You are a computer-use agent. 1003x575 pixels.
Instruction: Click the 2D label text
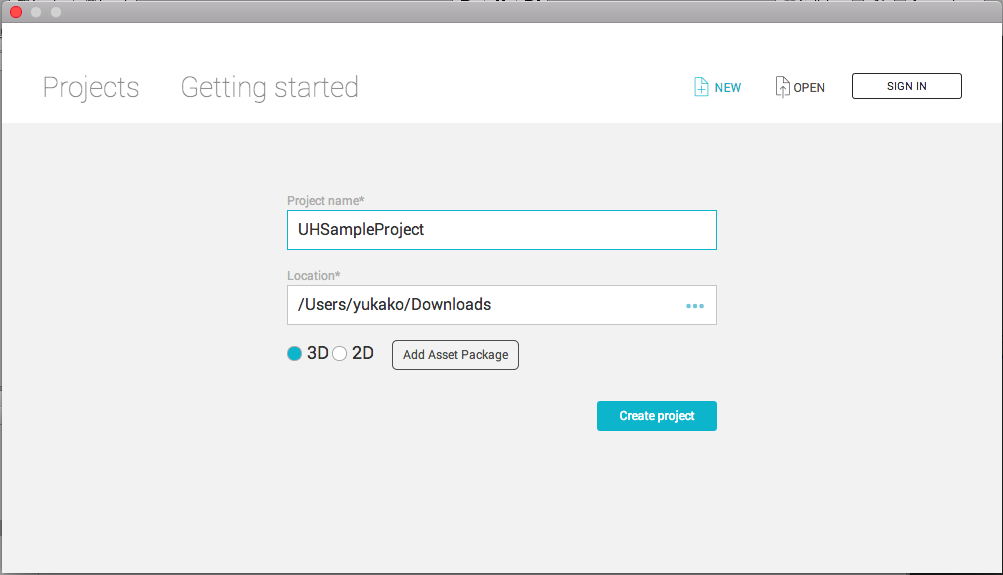pos(363,353)
